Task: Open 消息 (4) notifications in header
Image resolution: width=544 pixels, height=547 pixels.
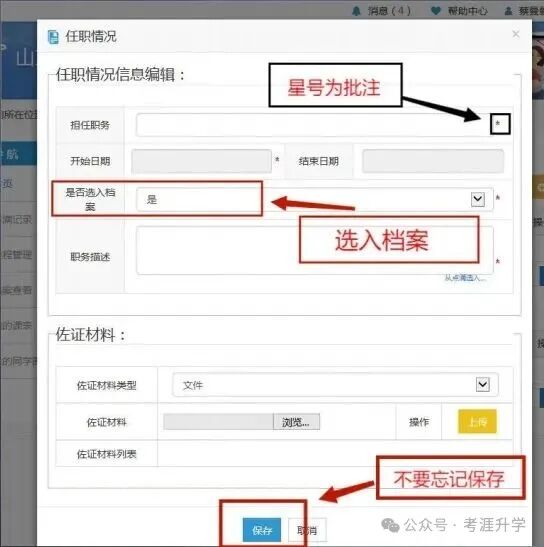Action: click(x=381, y=11)
